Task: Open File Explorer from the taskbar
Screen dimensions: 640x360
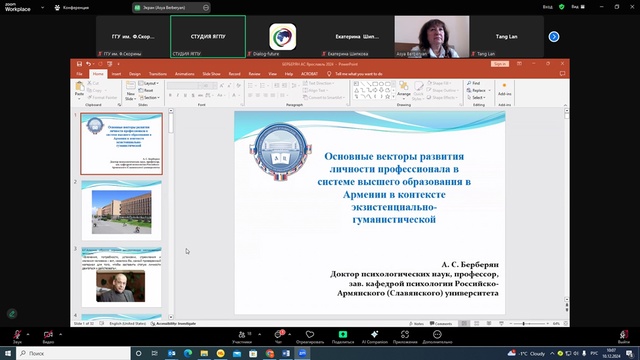Action: pos(204,353)
